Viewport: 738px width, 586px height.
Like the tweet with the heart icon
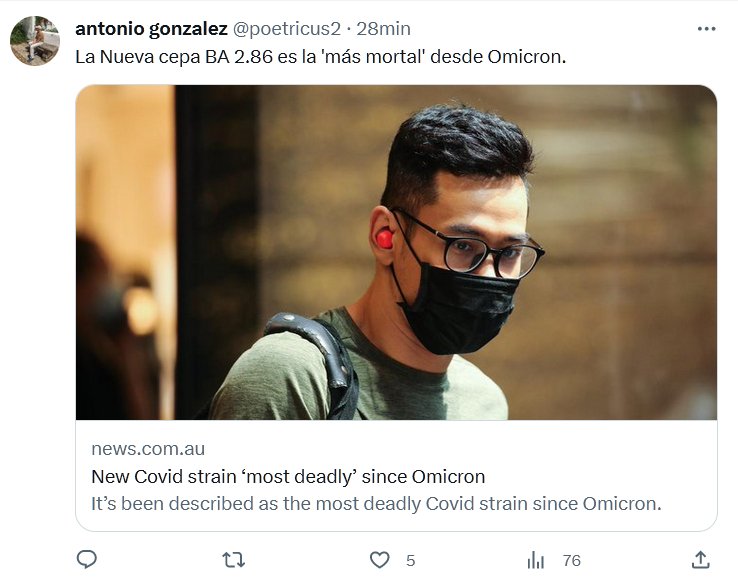pos(380,560)
